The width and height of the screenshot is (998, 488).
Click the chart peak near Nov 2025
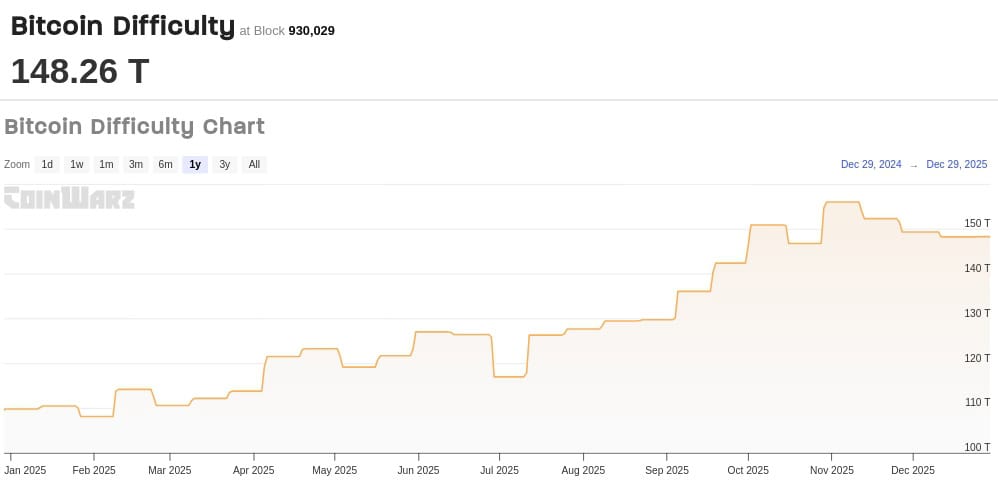coord(841,203)
